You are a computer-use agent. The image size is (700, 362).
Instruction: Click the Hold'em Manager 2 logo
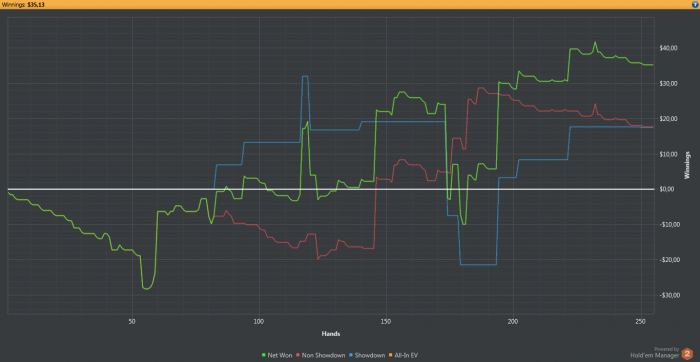click(x=687, y=355)
